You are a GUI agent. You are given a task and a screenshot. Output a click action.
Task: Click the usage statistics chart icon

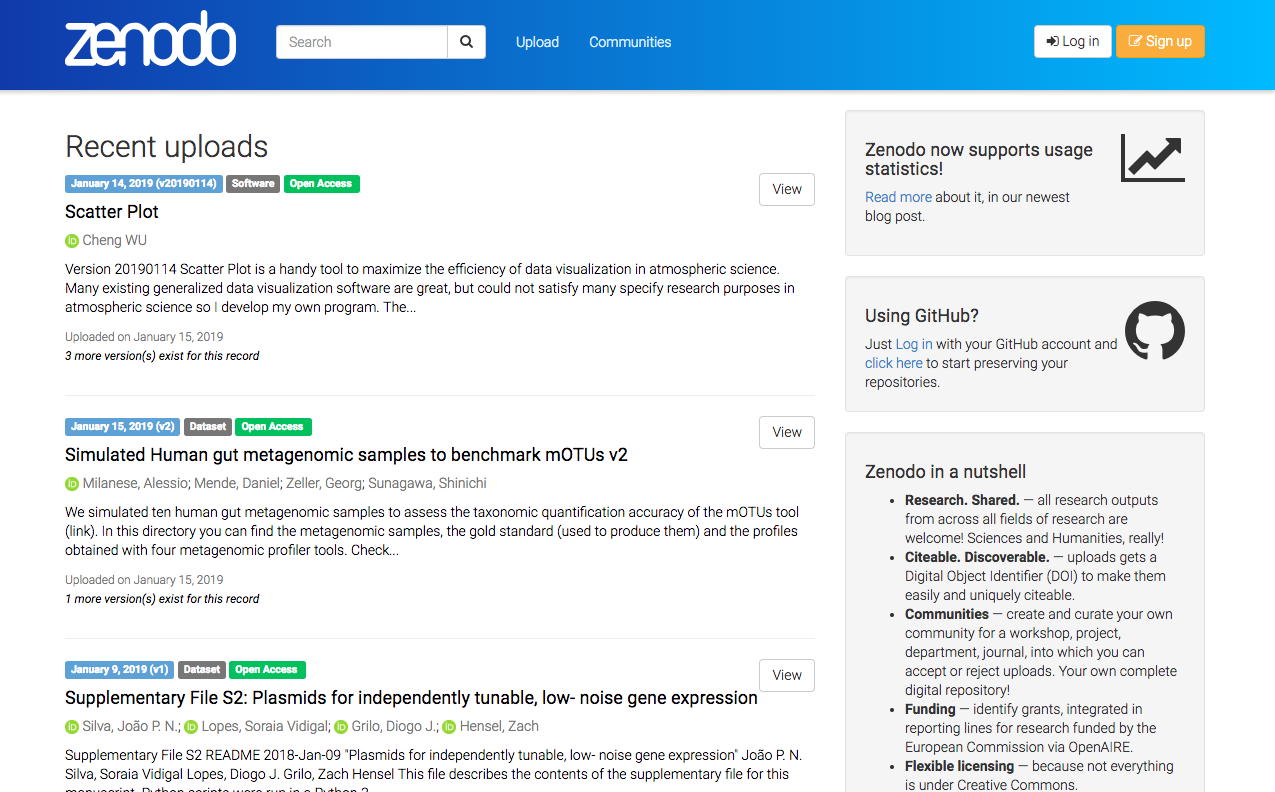[1152, 158]
